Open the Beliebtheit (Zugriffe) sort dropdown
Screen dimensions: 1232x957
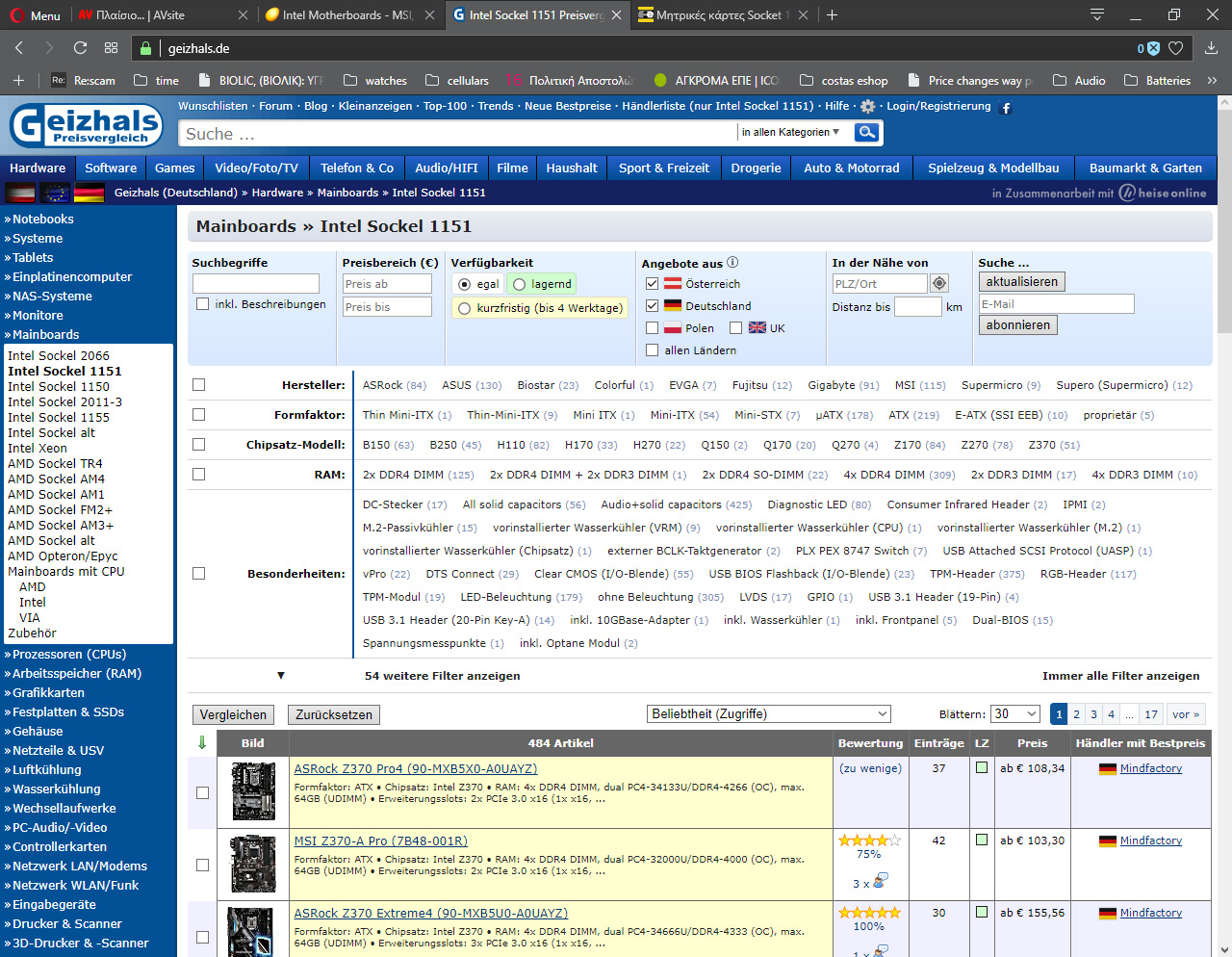coord(769,713)
